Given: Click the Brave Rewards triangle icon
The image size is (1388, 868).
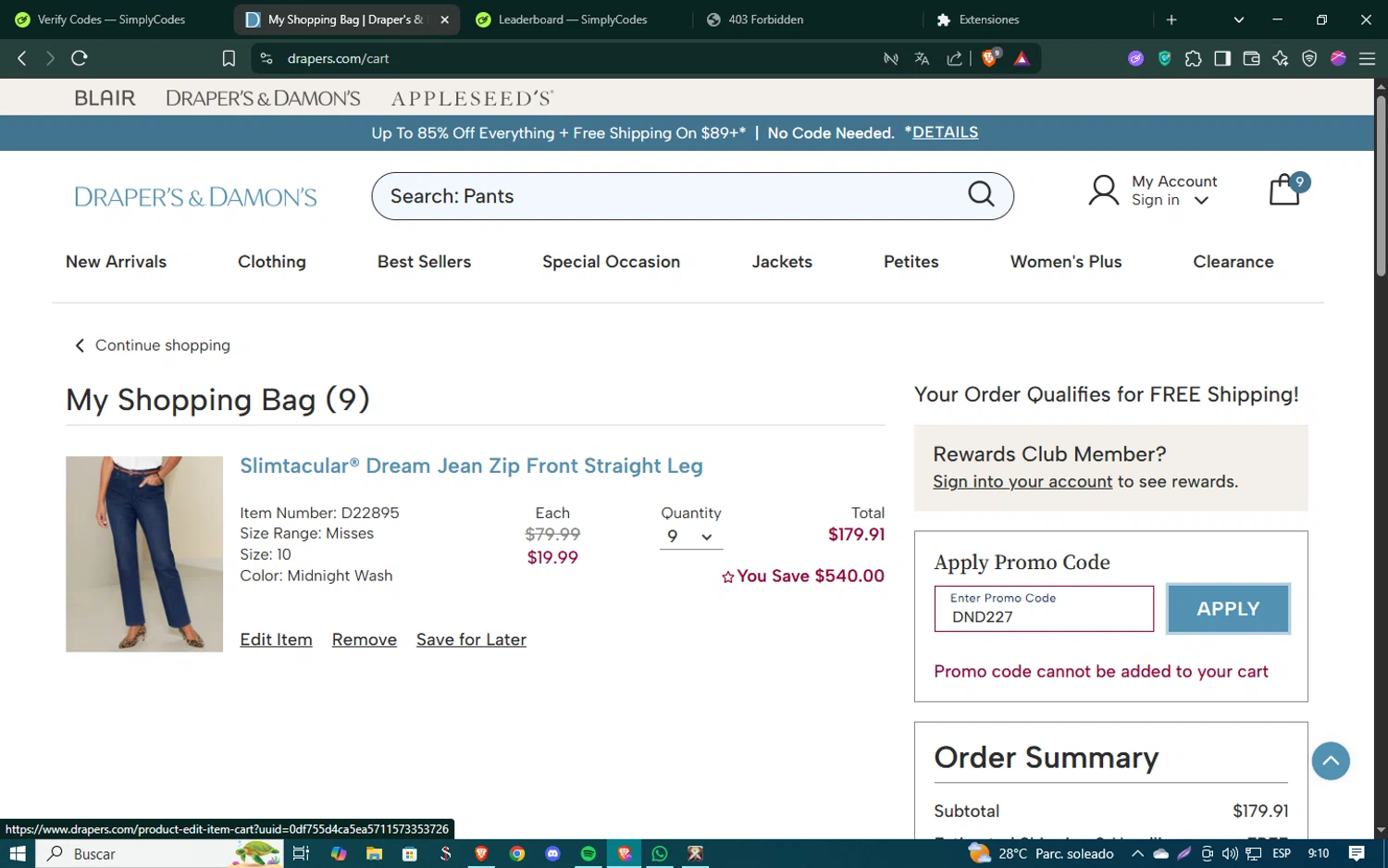Looking at the screenshot, I should [1022, 58].
